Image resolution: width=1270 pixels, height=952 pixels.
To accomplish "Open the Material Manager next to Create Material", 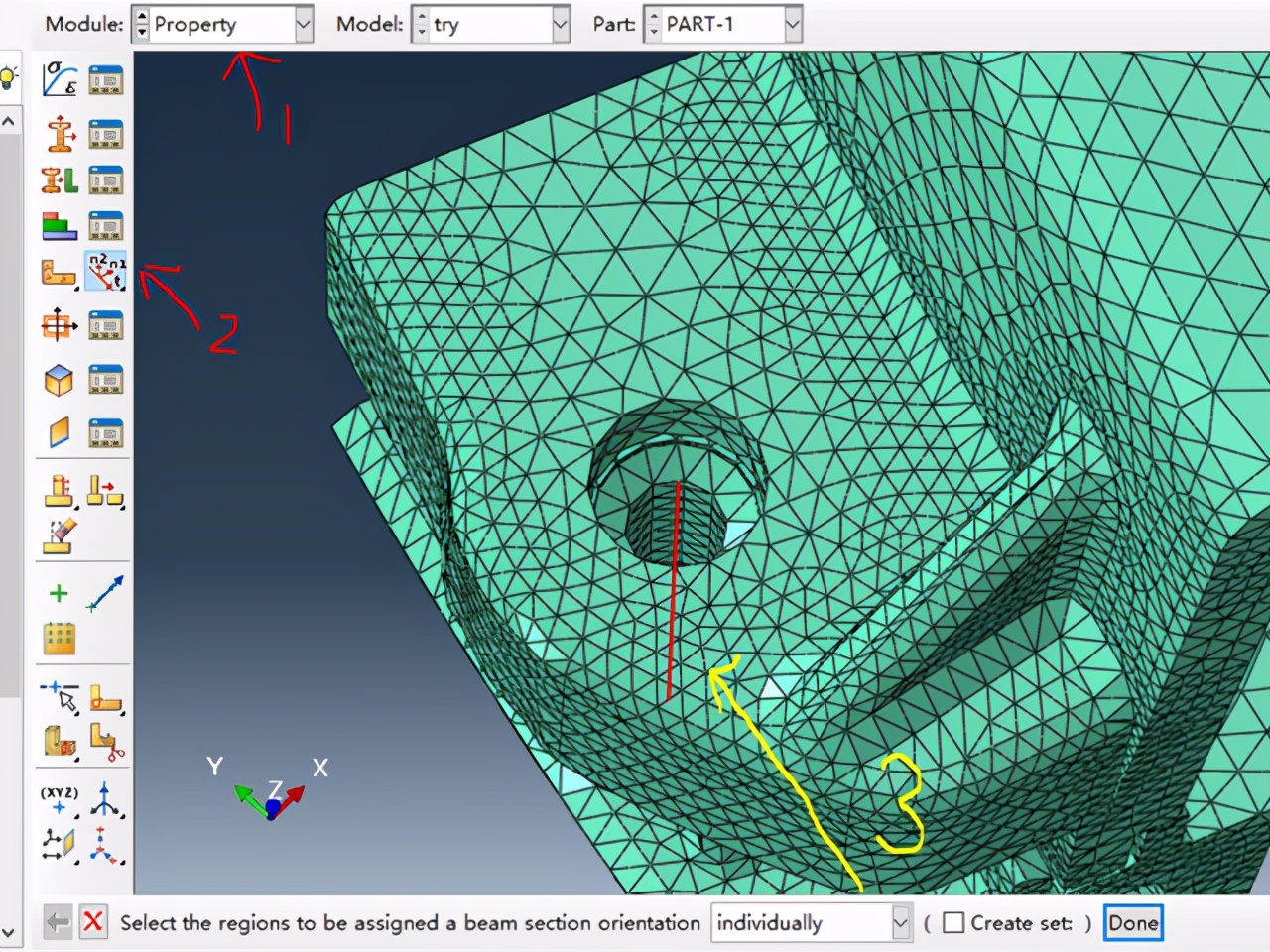I will 105,79.
